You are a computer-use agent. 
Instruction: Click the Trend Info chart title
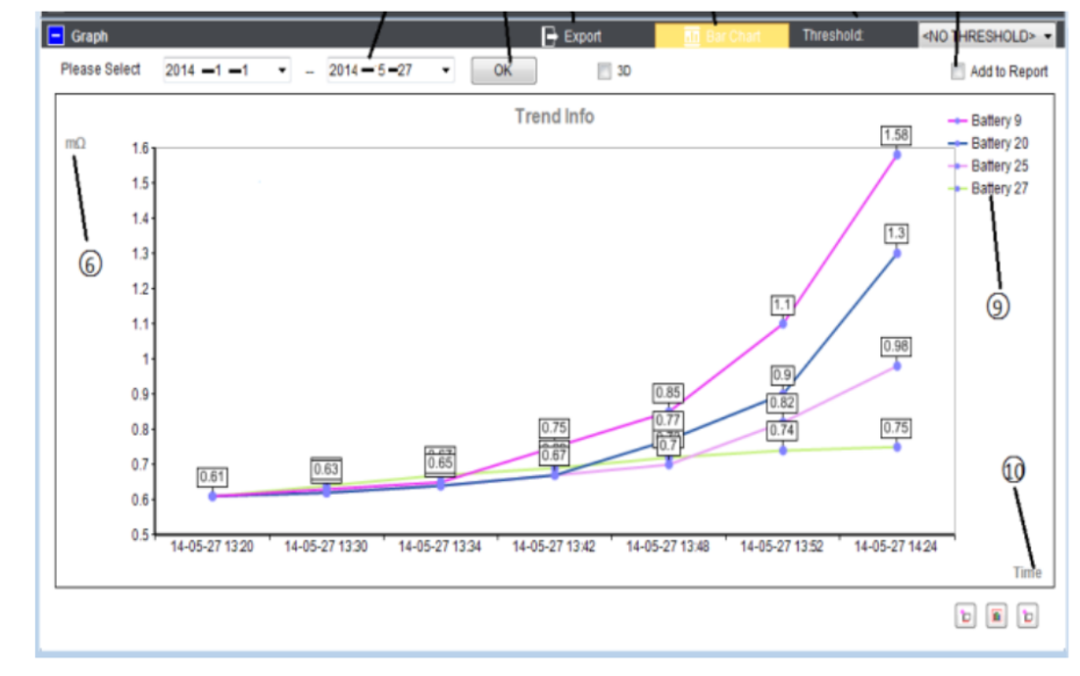point(554,116)
